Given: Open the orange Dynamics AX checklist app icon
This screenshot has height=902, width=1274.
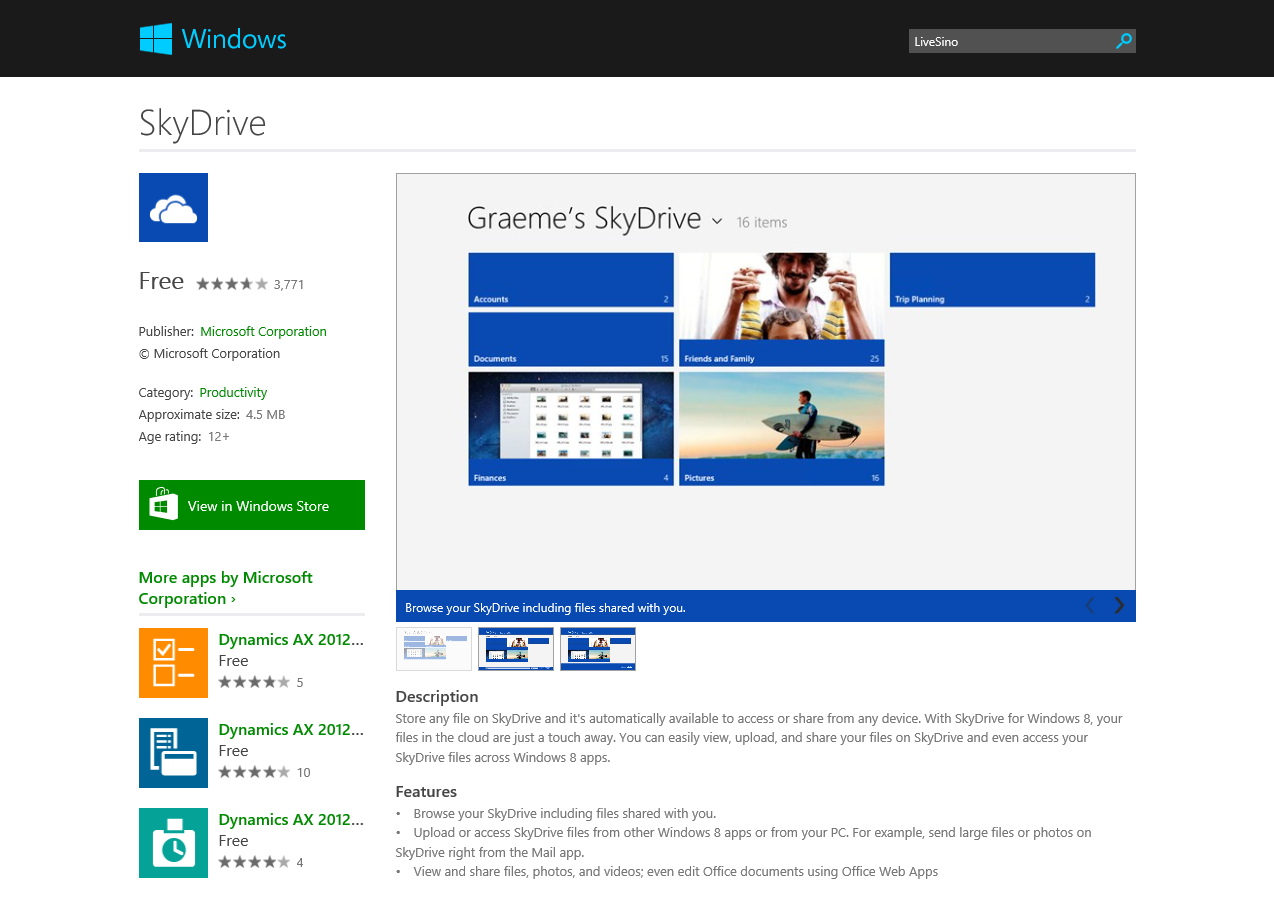Looking at the screenshot, I should point(173,662).
